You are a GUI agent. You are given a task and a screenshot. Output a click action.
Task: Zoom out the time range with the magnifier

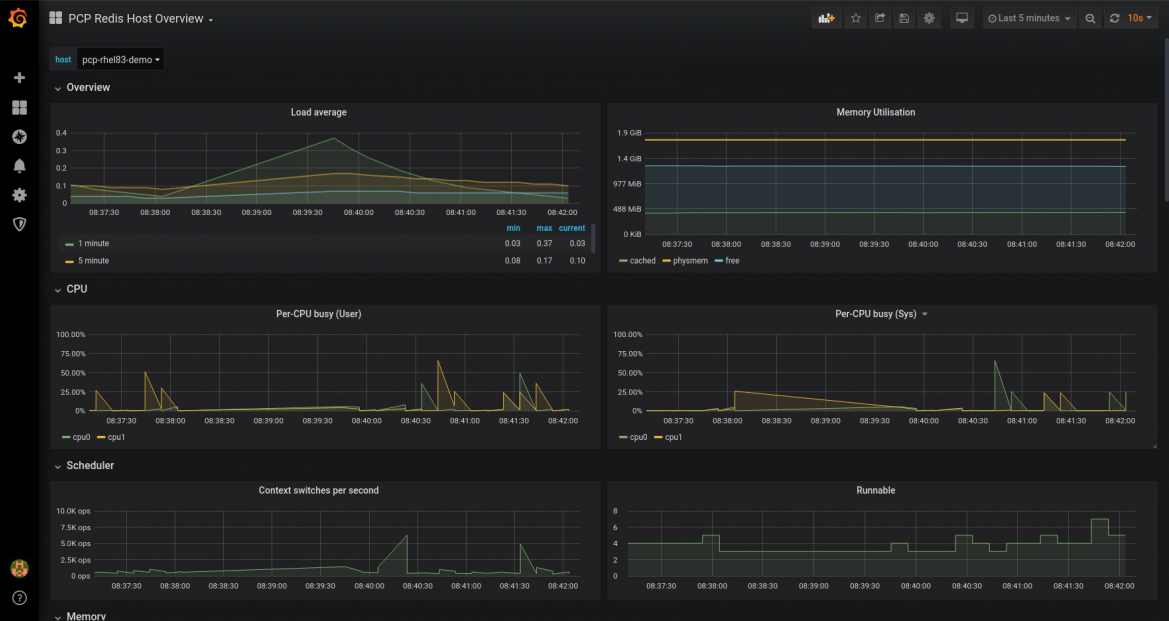1088,17
